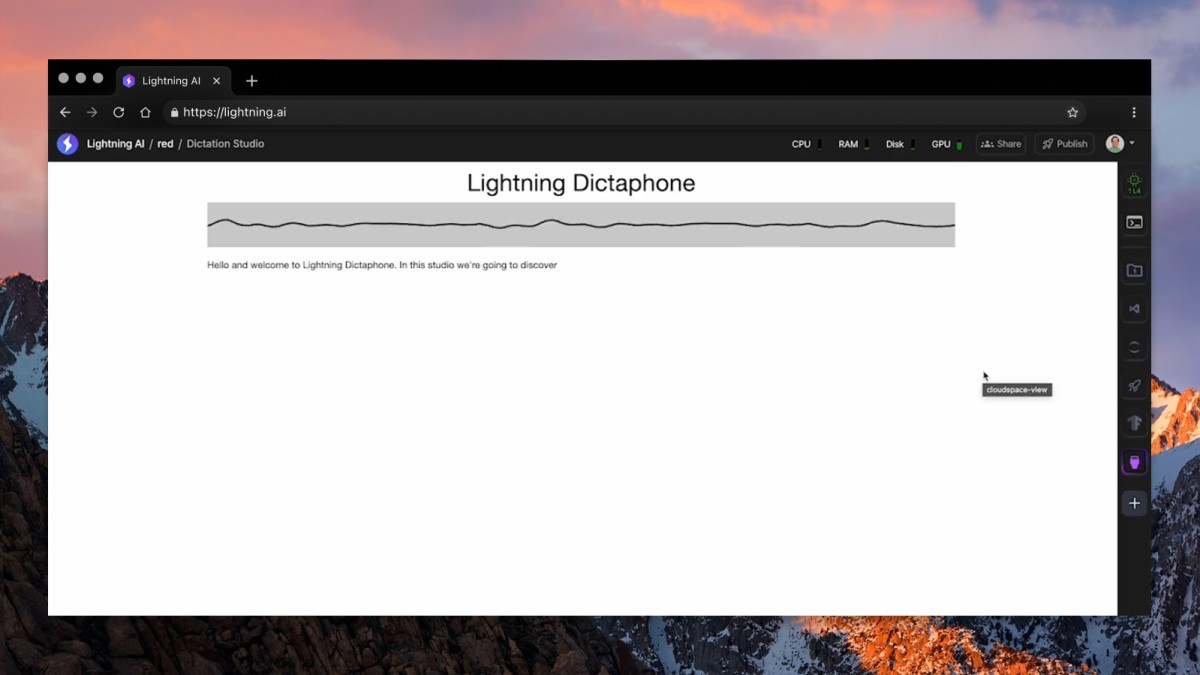Inspect the RAM usage indicator
The width and height of the screenshot is (1200, 675).
point(850,143)
